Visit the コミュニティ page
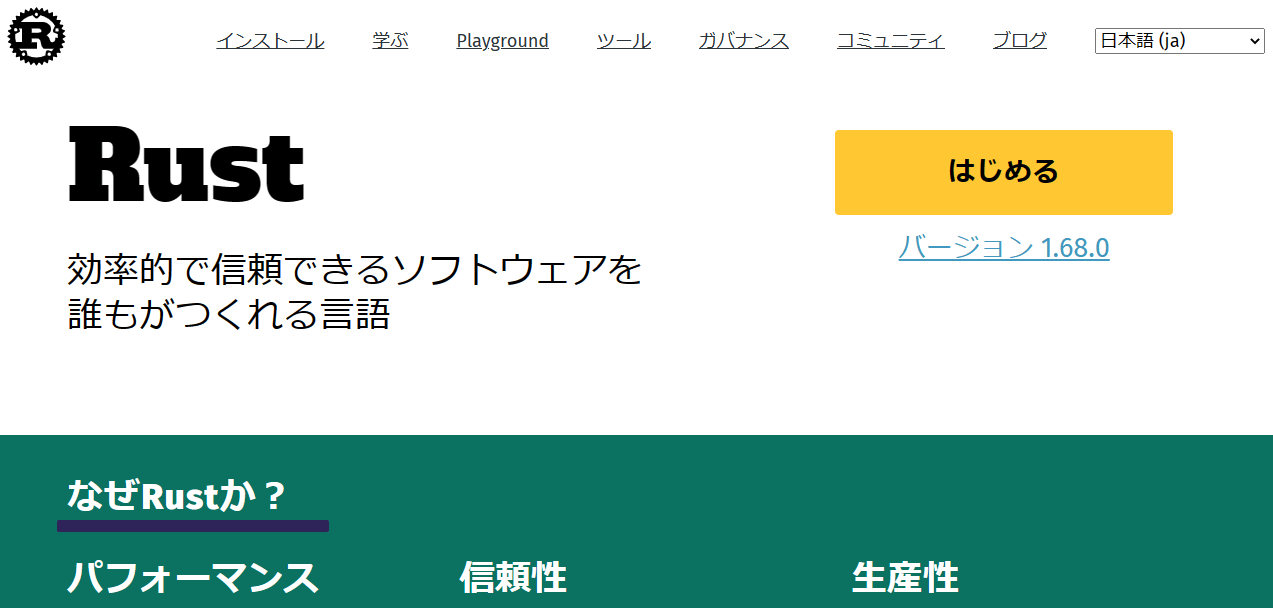This screenshot has width=1273, height=608. point(890,41)
